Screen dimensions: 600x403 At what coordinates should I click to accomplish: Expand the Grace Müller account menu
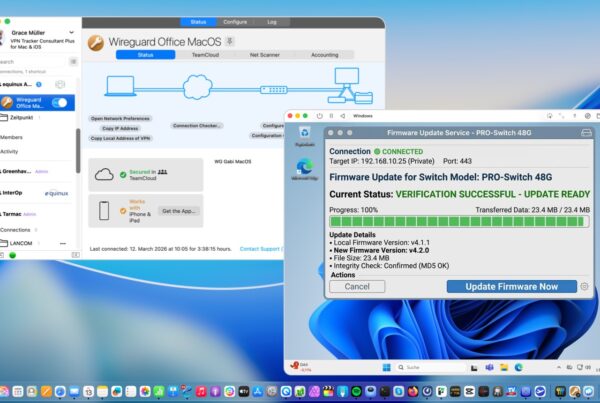[72, 33]
